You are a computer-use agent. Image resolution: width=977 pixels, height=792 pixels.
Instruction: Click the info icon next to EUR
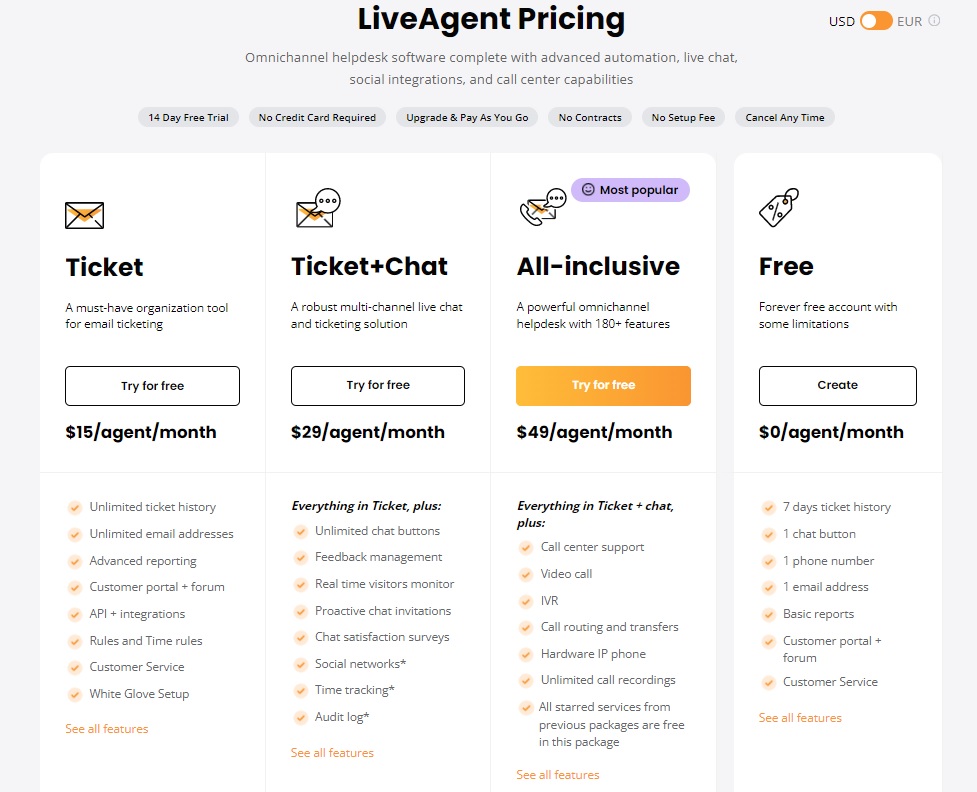934,20
